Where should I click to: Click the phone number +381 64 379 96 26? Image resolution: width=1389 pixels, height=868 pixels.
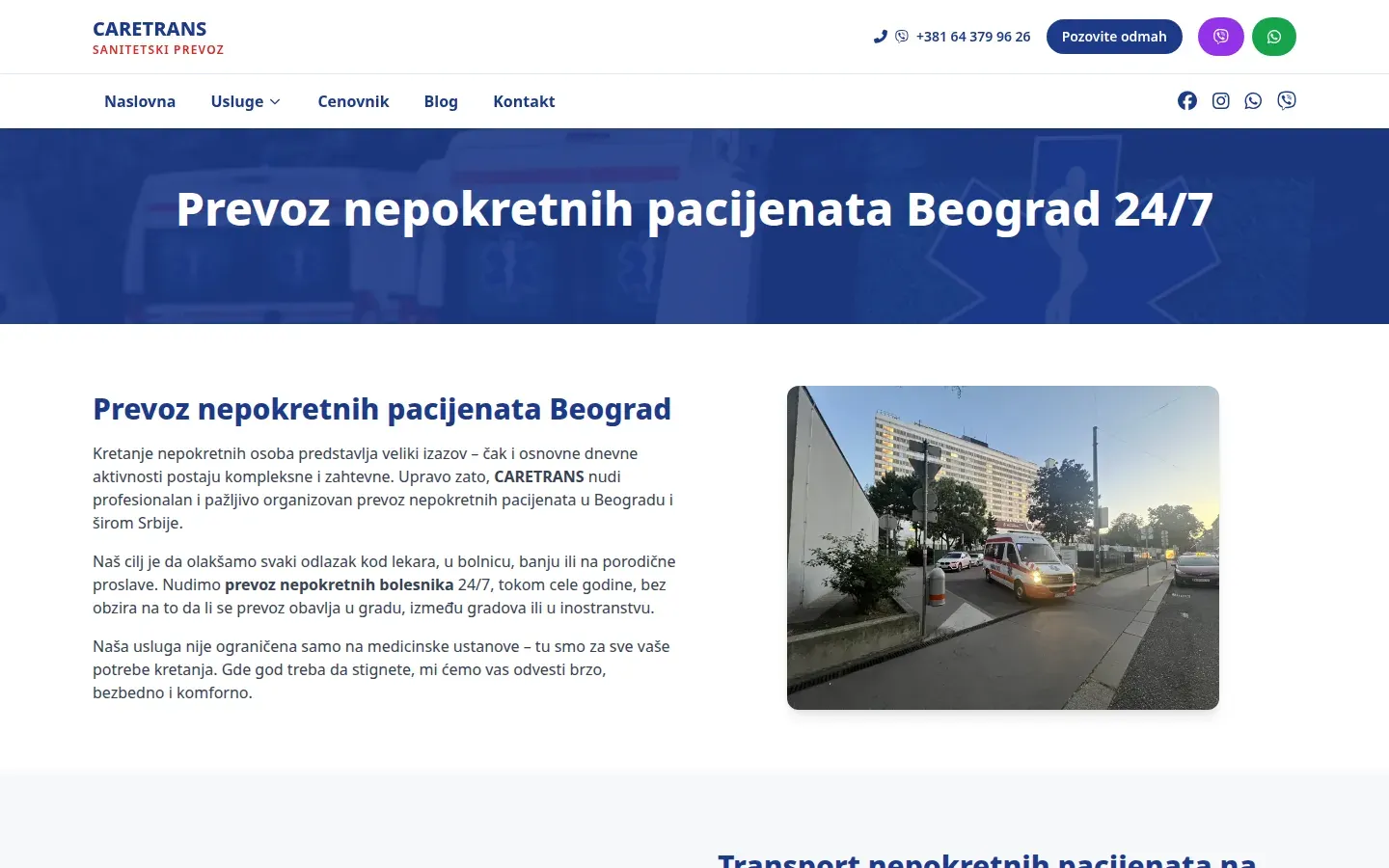pyautogui.click(x=973, y=37)
